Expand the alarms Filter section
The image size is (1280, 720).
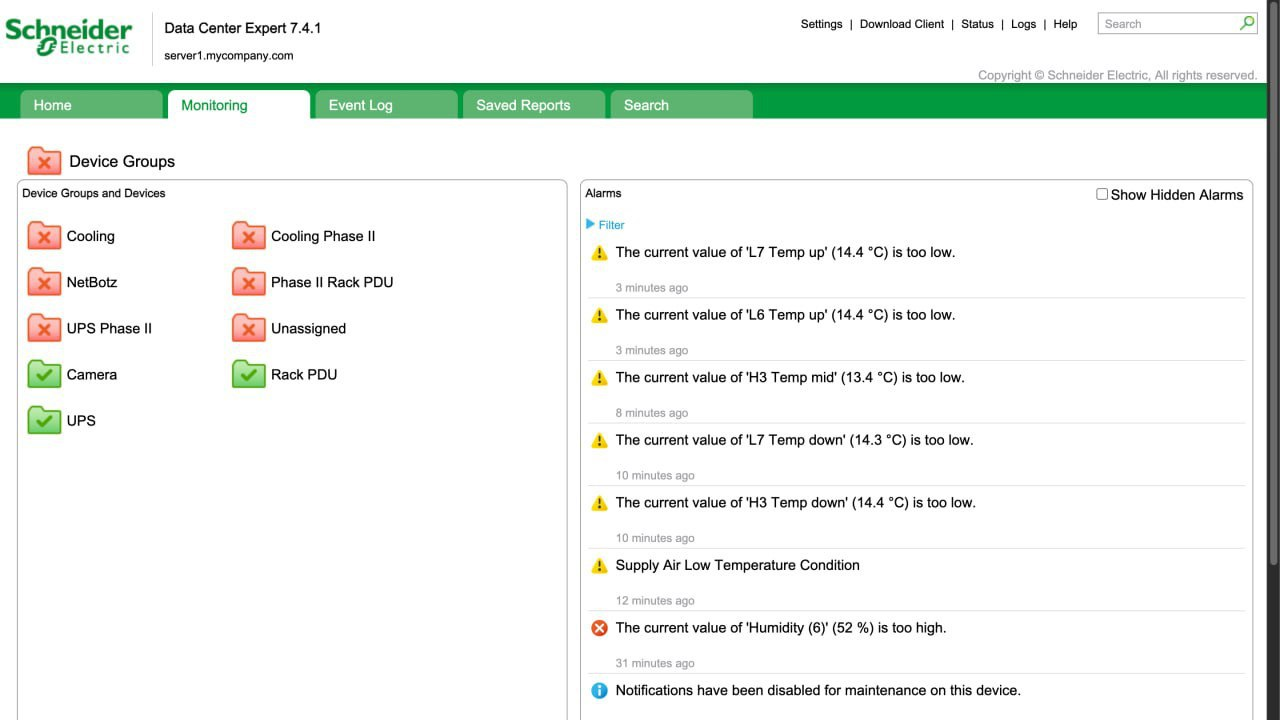pos(605,225)
